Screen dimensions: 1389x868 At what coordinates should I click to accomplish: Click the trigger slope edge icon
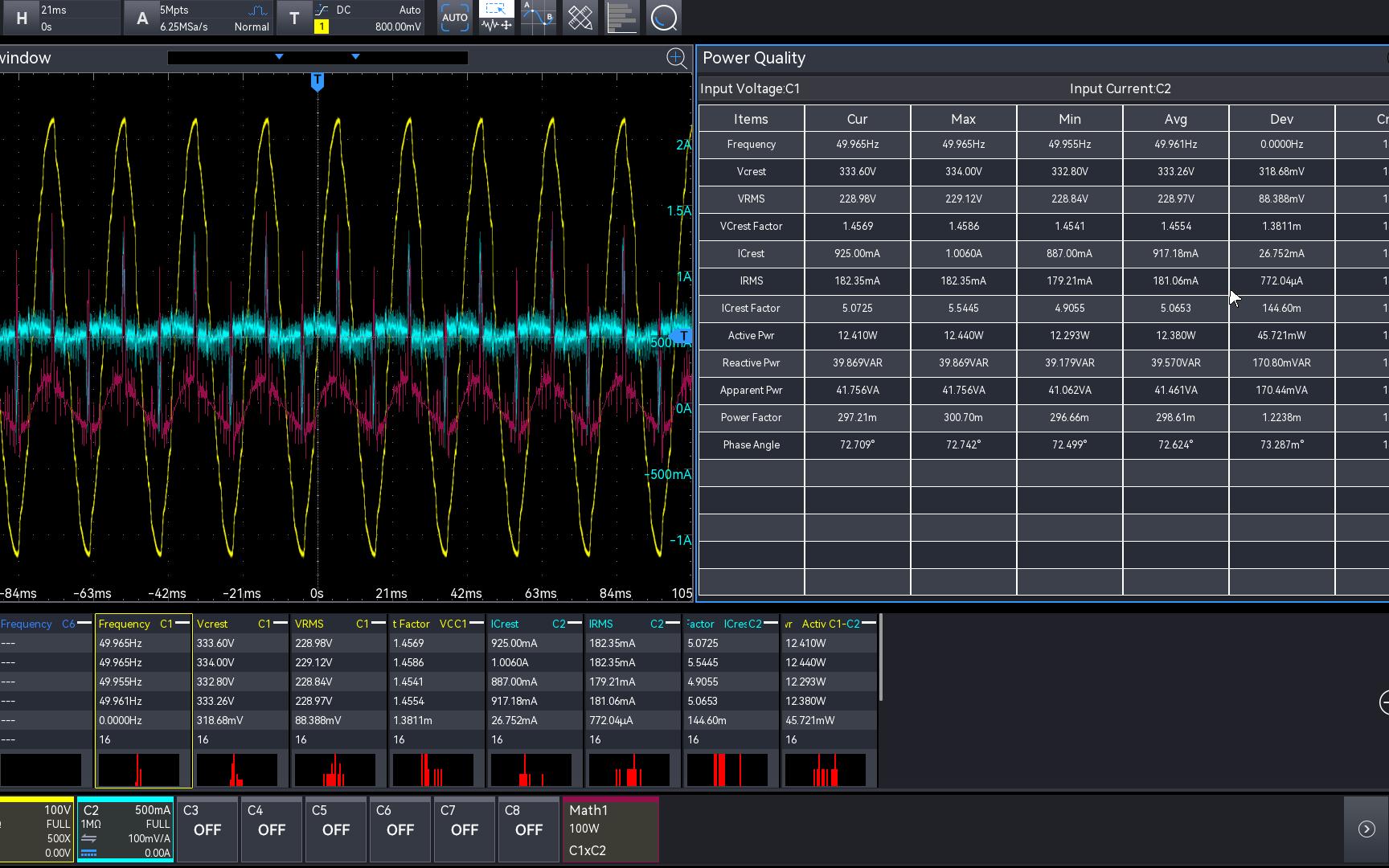click(322, 10)
